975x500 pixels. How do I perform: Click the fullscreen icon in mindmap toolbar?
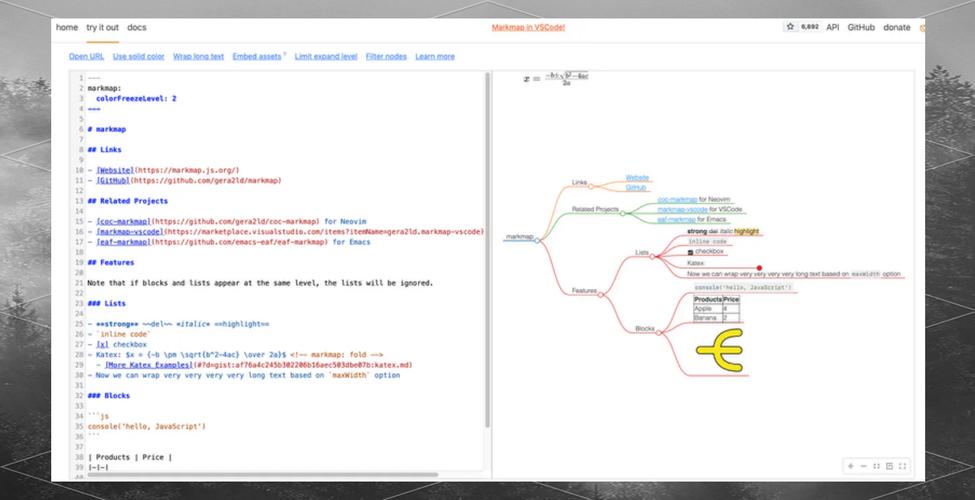(902, 466)
